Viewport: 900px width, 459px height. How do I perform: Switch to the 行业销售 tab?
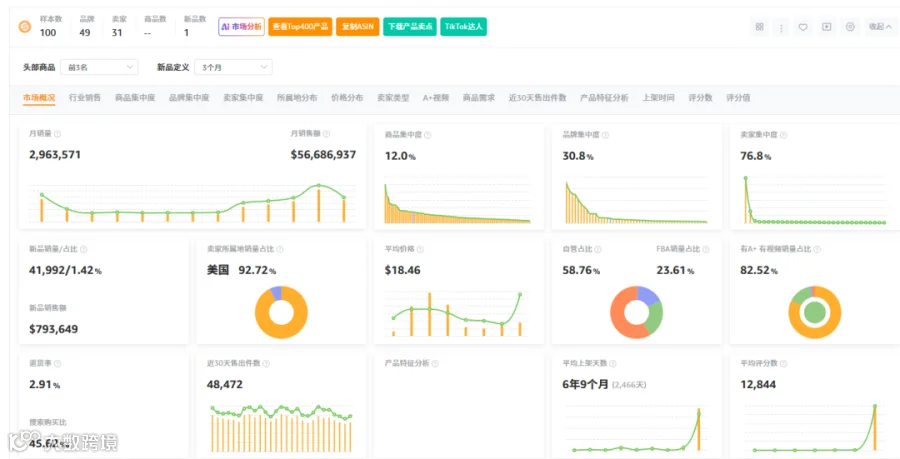click(85, 98)
